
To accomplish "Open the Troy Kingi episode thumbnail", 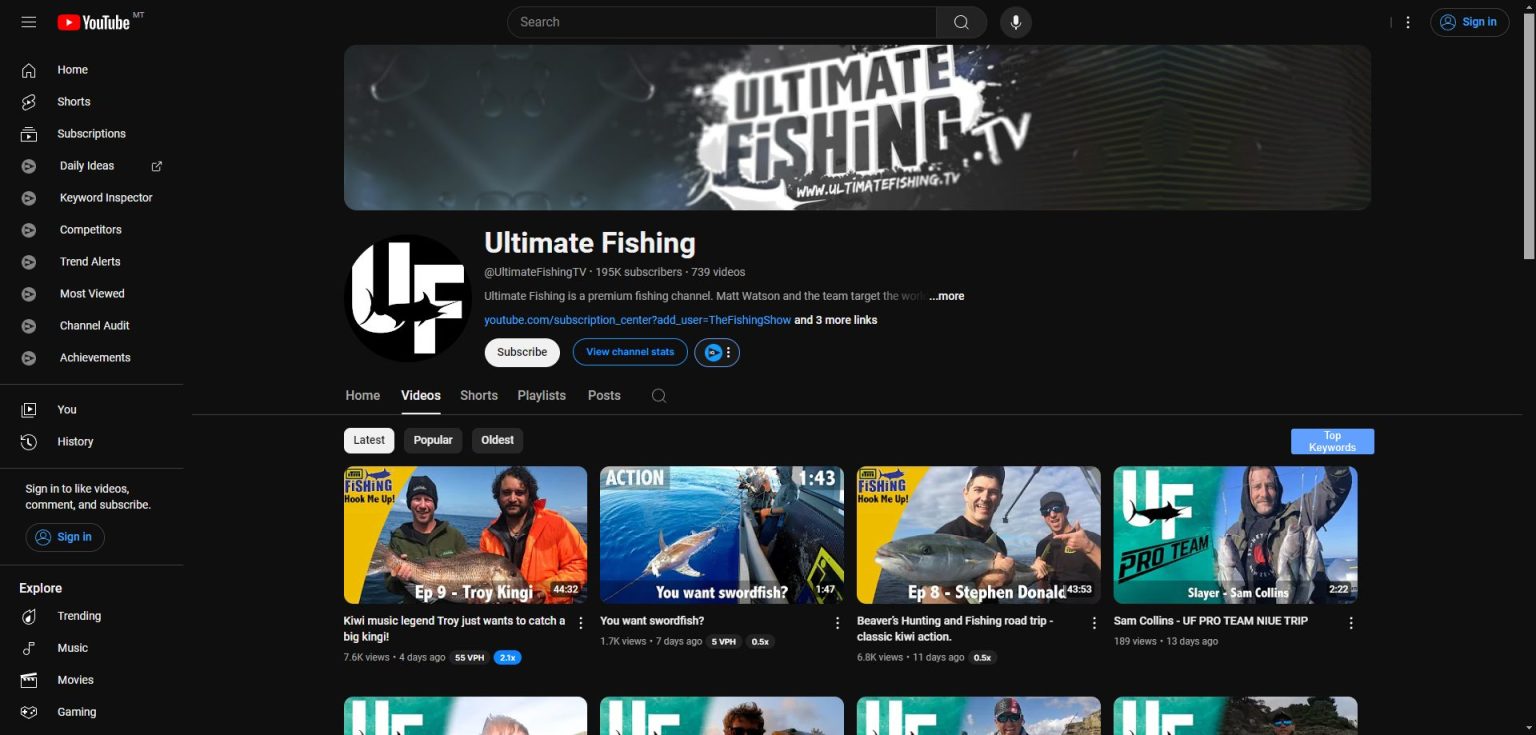I will 465,534.
